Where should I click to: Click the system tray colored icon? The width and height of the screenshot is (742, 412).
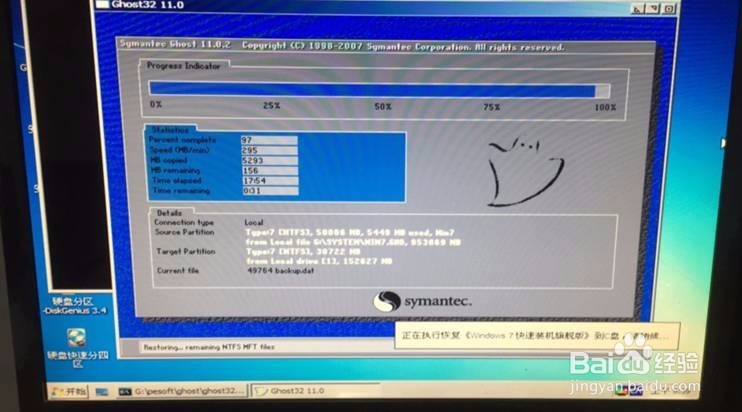(621, 391)
